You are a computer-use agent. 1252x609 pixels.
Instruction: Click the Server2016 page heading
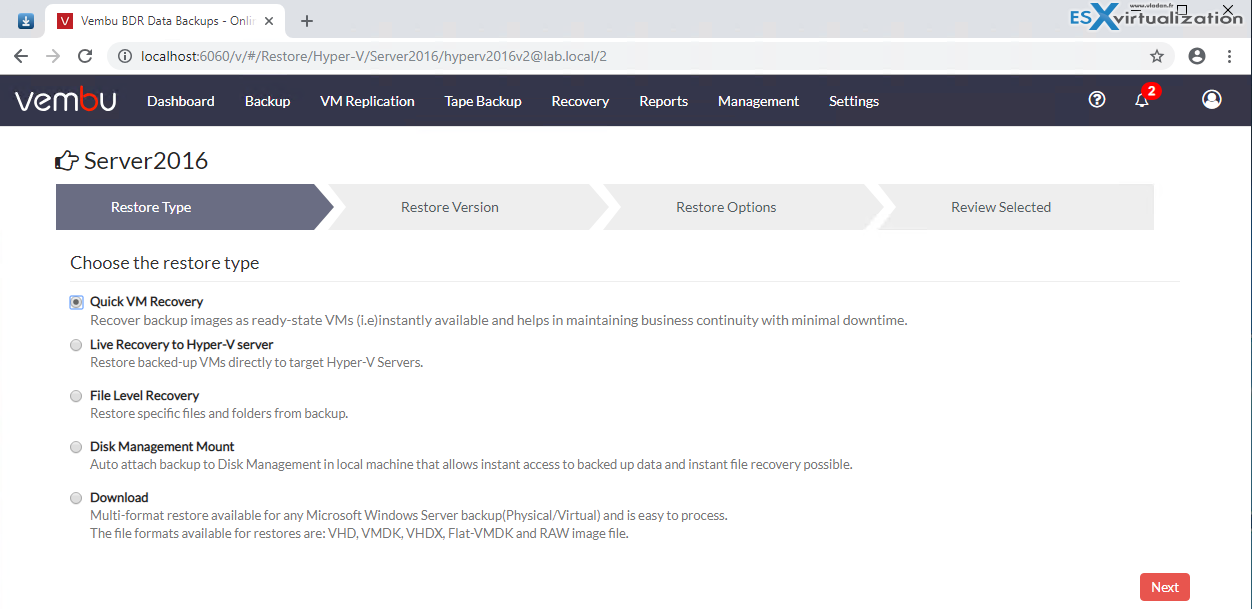(x=146, y=160)
